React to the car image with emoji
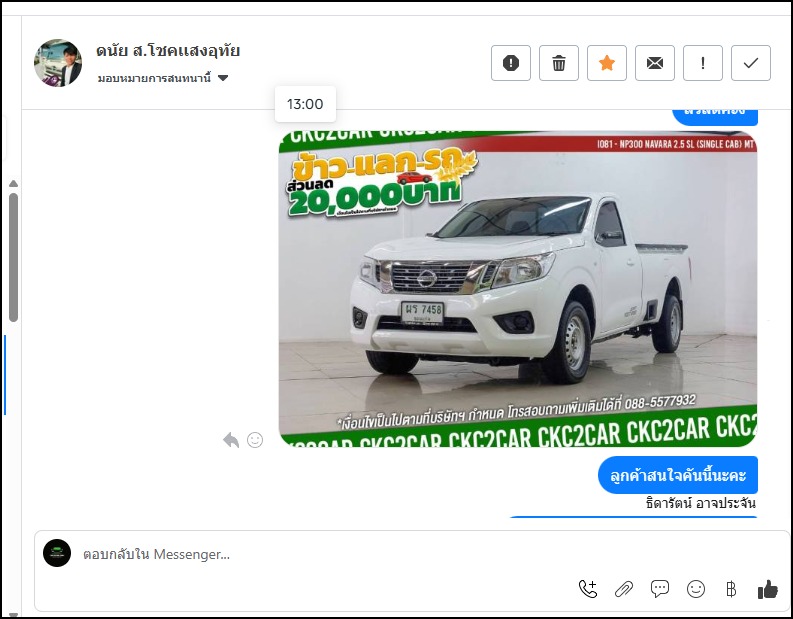 click(x=255, y=440)
